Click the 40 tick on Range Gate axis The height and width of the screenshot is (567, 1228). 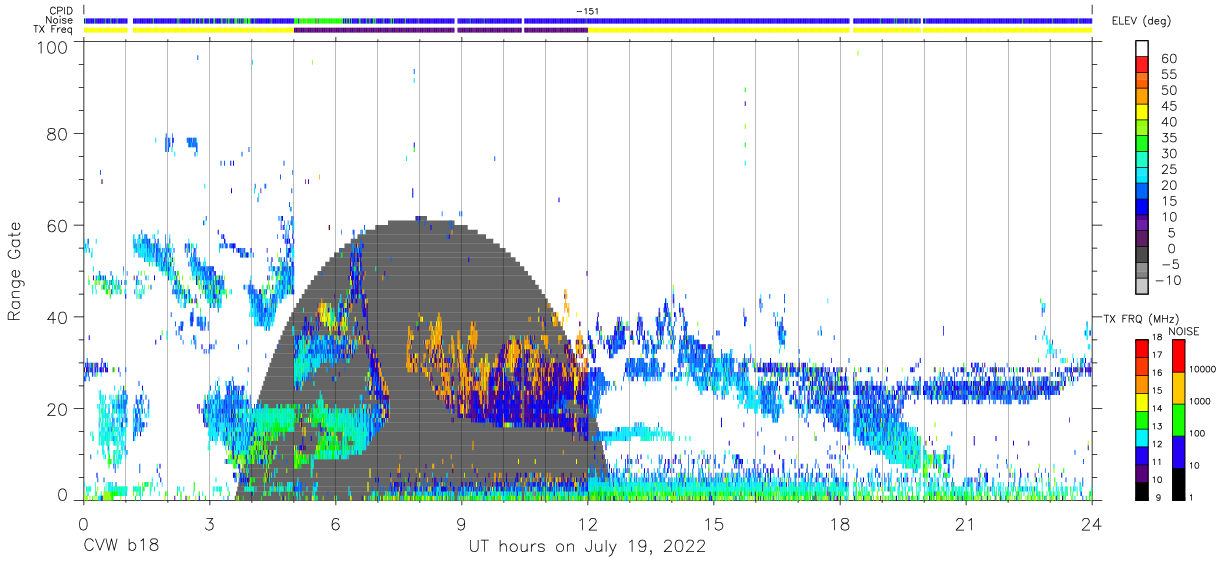58,317
